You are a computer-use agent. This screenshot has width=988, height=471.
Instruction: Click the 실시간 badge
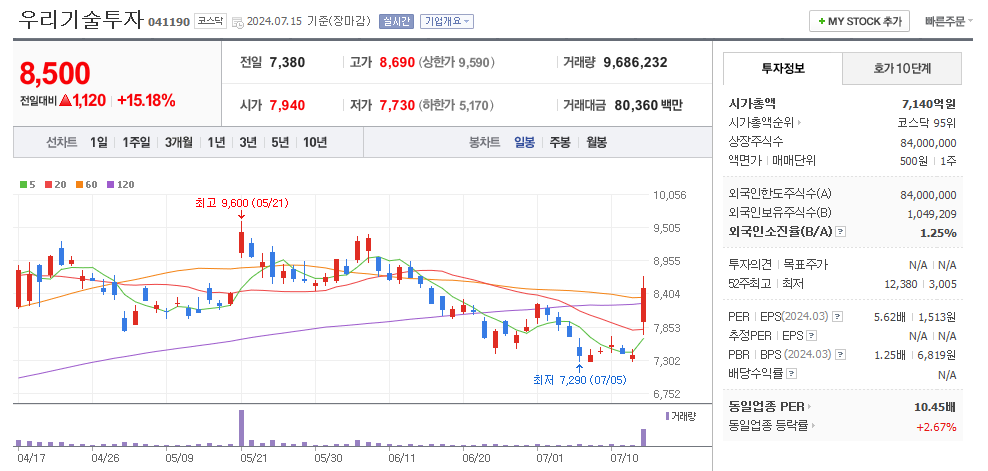396,21
